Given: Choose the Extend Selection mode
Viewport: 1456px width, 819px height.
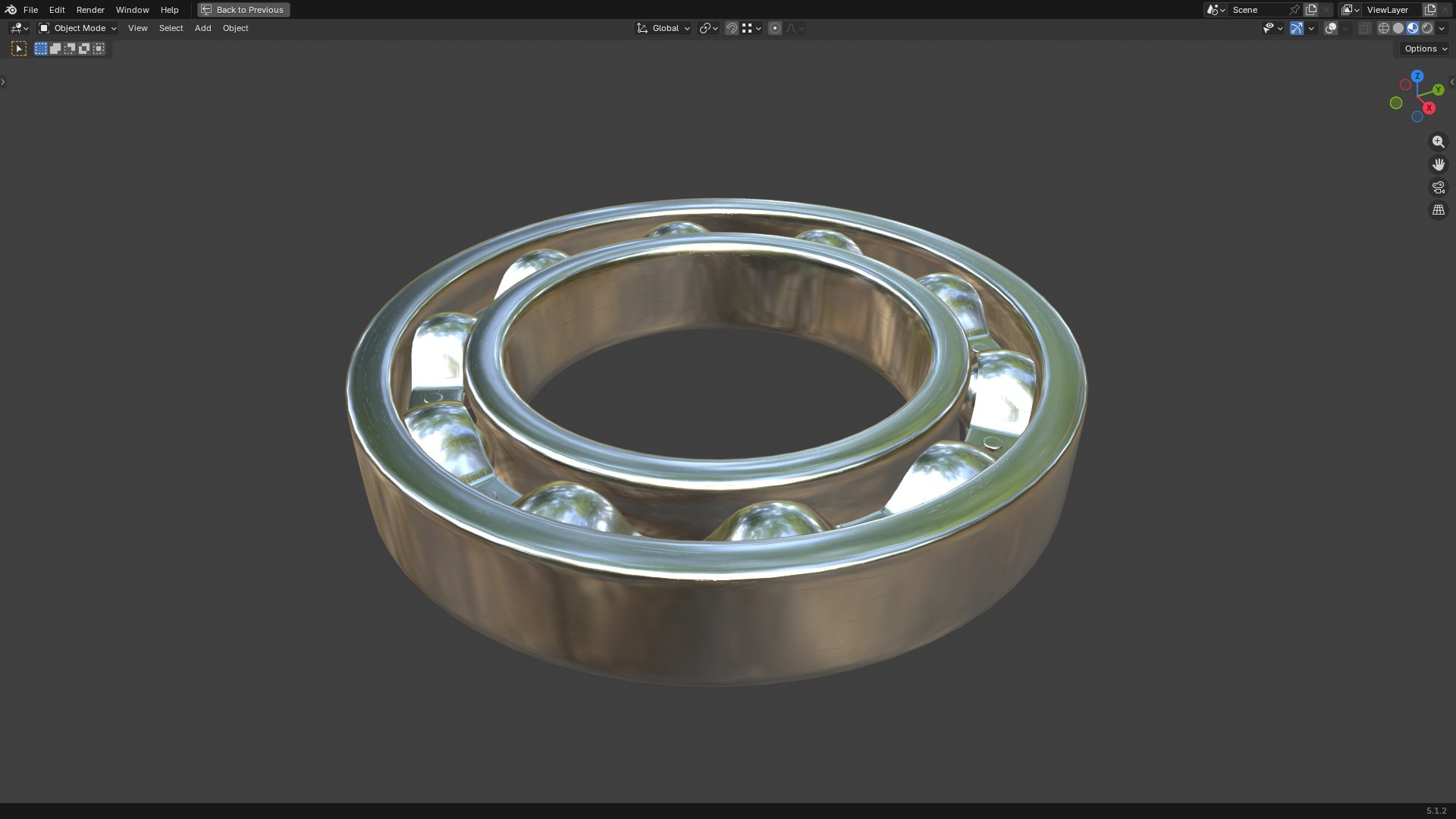Looking at the screenshot, I should point(55,49).
